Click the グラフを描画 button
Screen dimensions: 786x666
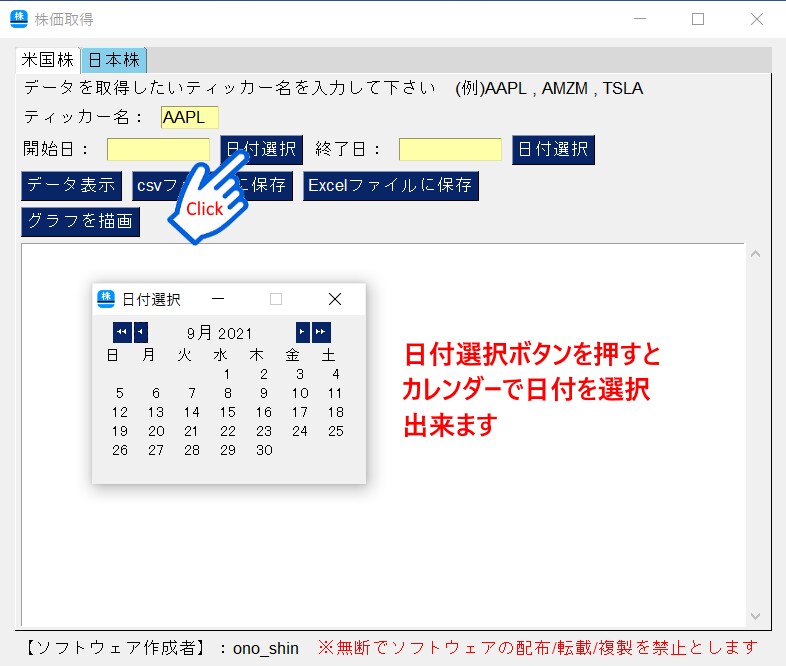(x=80, y=221)
